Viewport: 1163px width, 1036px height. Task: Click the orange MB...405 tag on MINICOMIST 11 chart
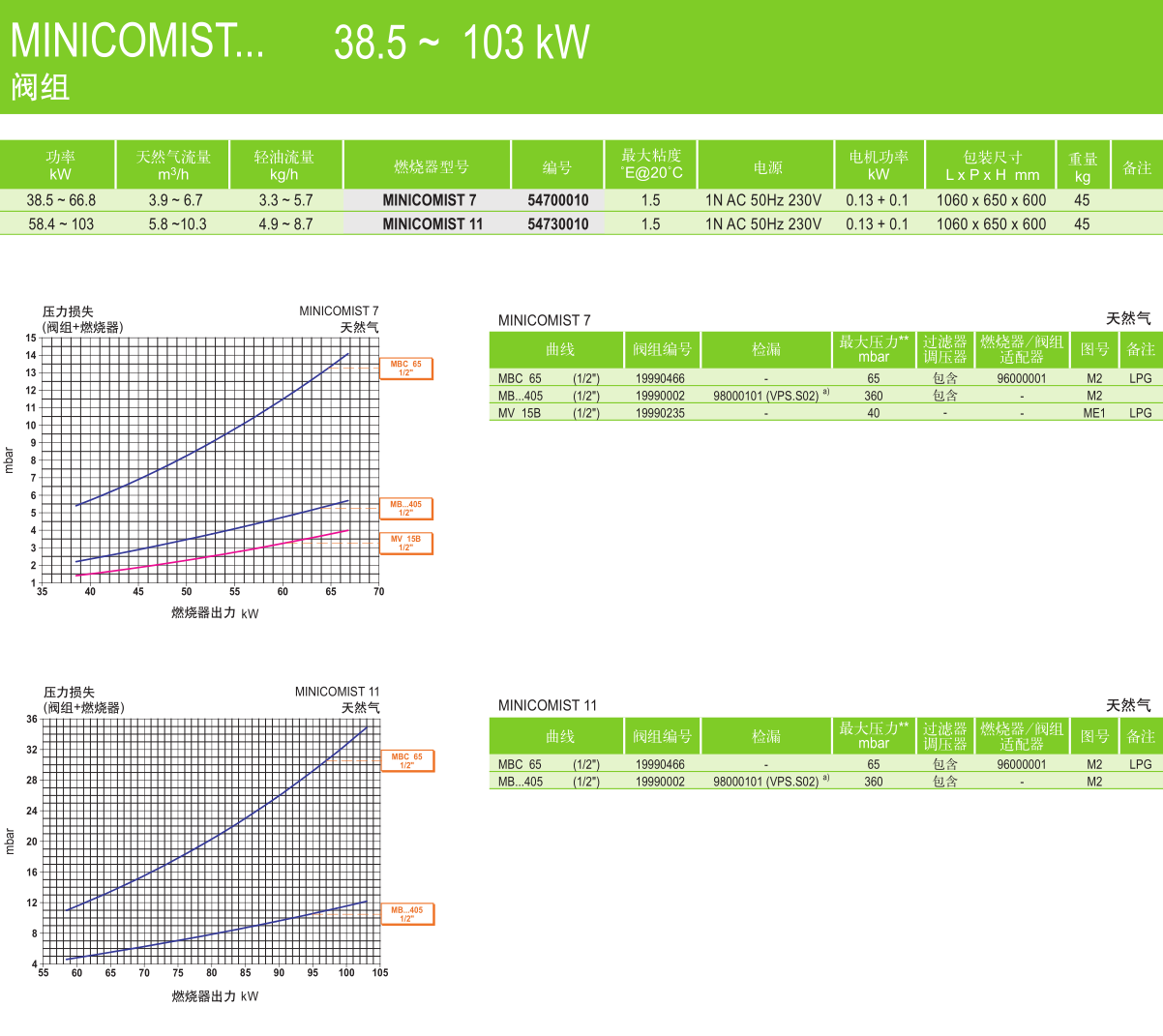click(x=406, y=914)
